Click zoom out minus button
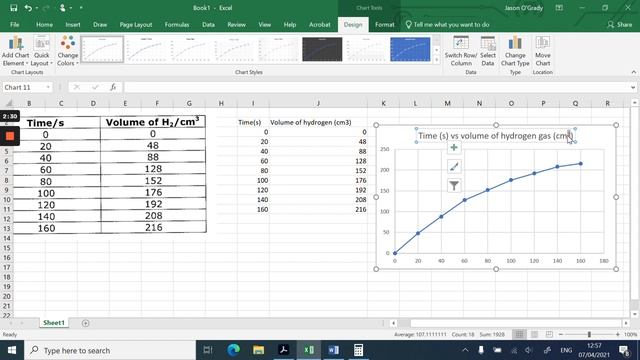This screenshot has height=360, width=640. coord(561,334)
